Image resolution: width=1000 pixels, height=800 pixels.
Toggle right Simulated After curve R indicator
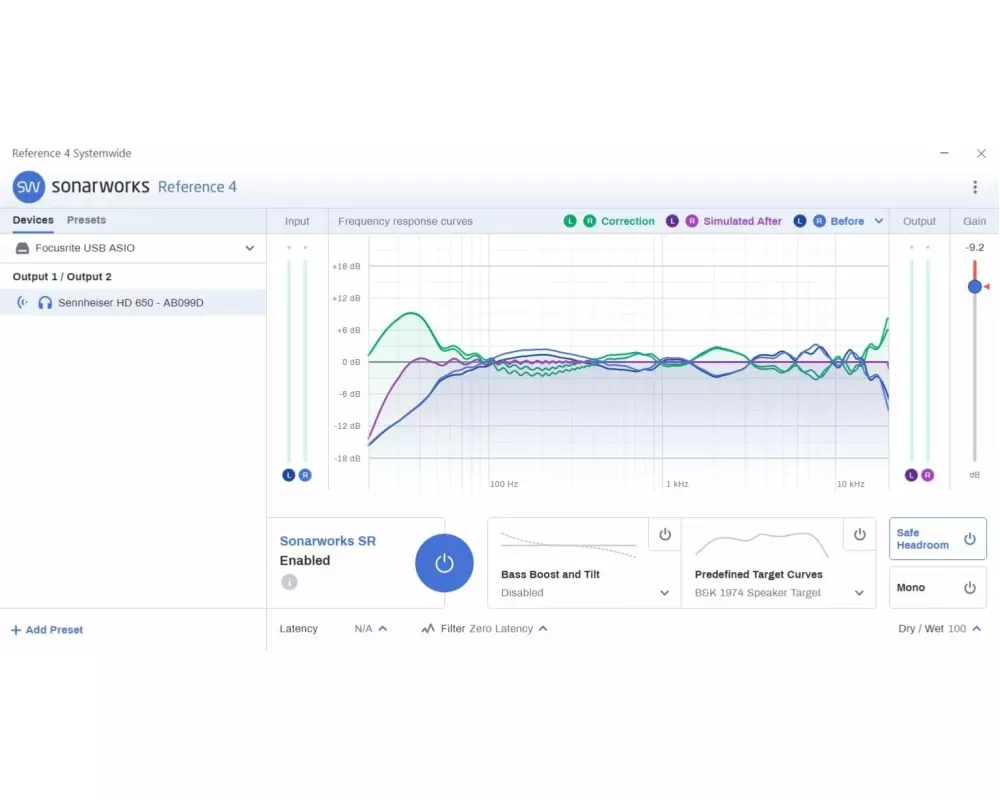tap(691, 221)
